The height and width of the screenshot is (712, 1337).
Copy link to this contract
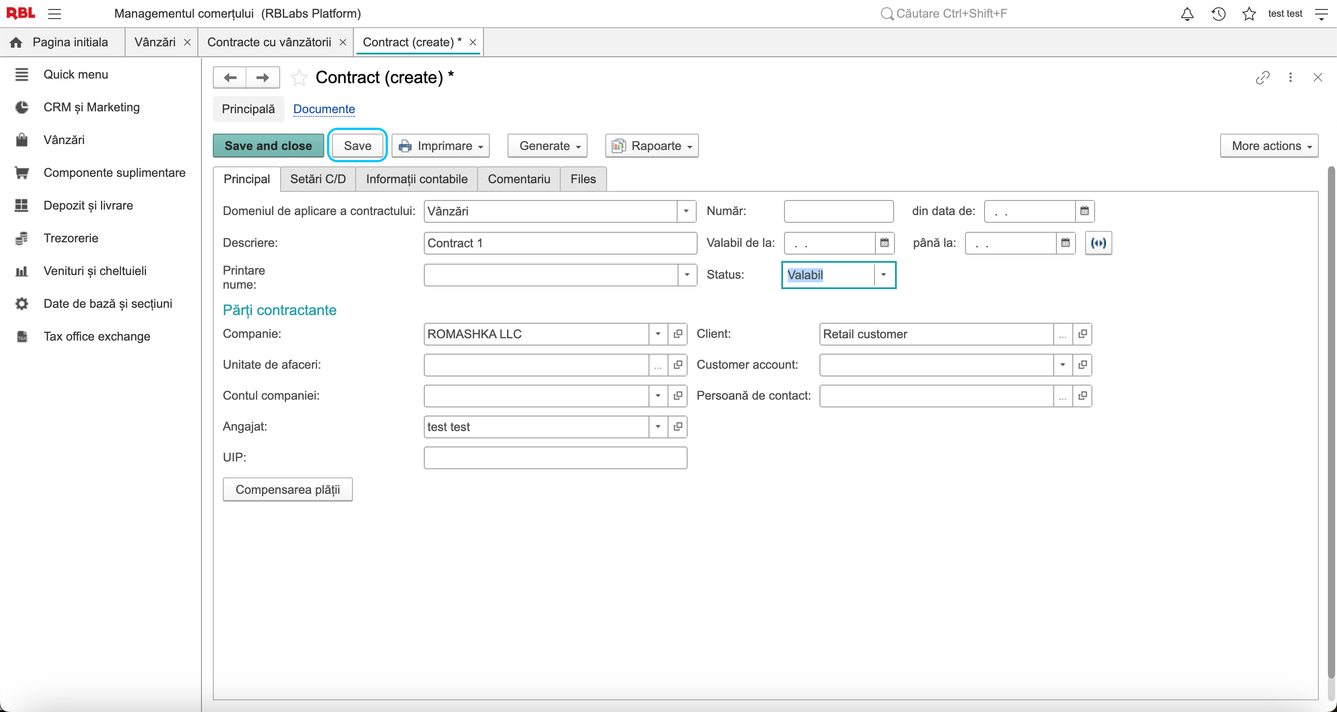coord(1263,78)
